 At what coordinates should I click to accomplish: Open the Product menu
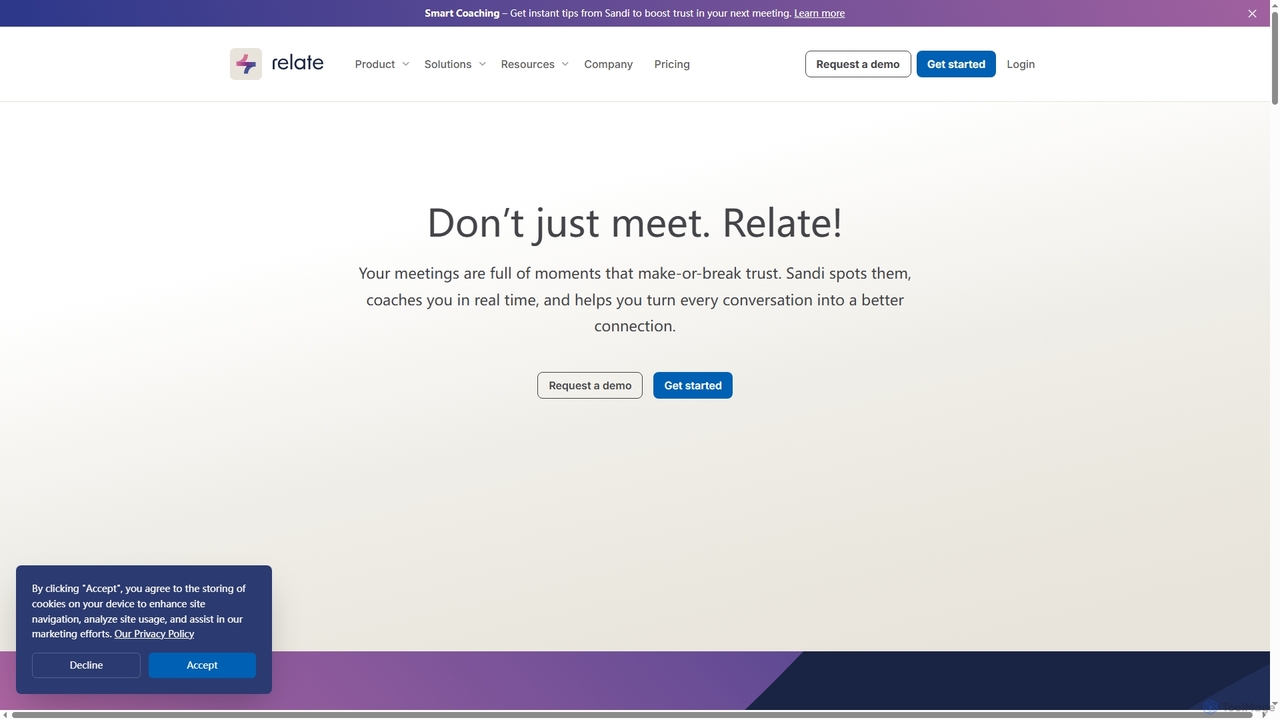[375, 64]
